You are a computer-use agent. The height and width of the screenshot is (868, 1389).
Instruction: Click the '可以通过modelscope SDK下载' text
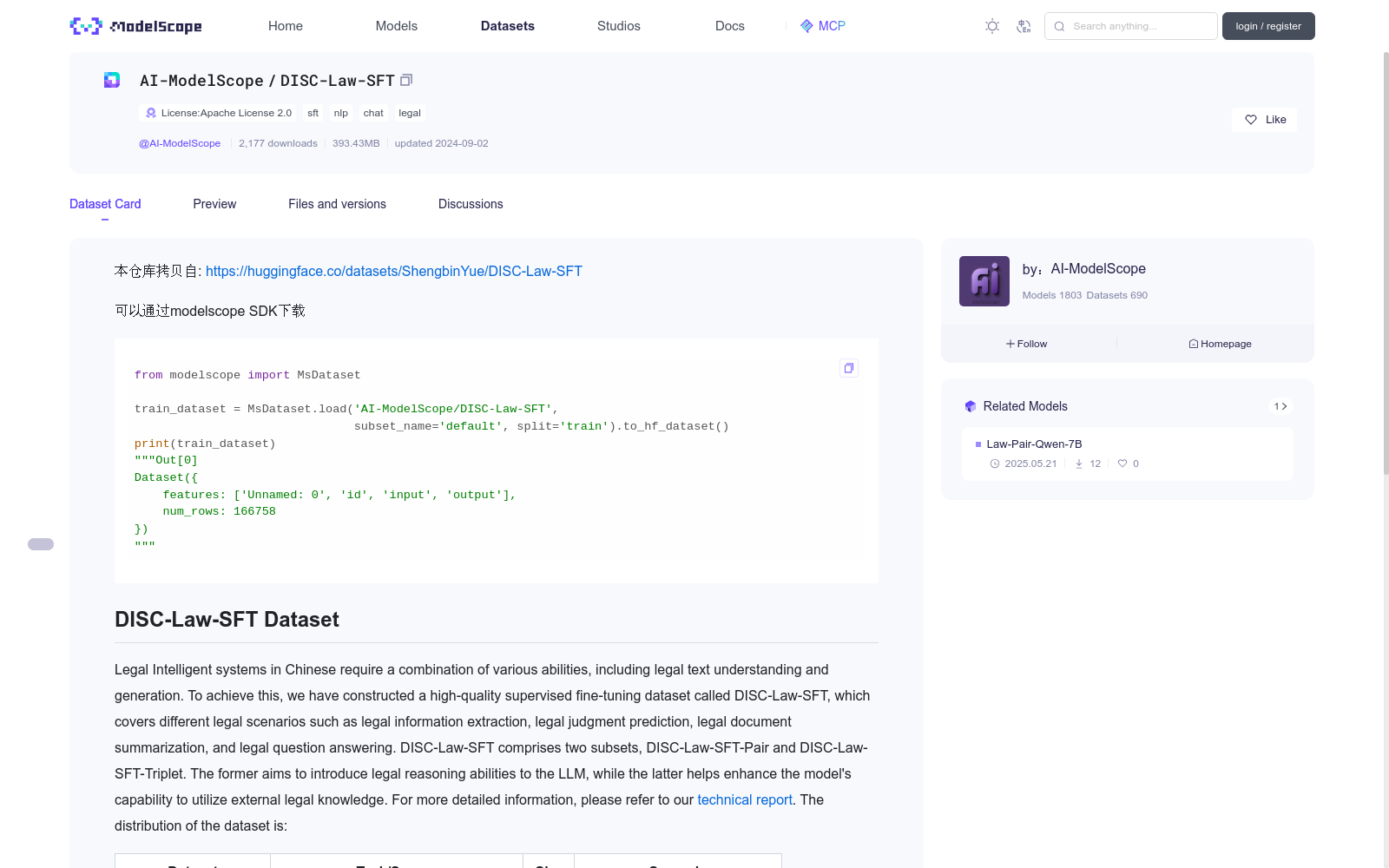tap(210, 311)
